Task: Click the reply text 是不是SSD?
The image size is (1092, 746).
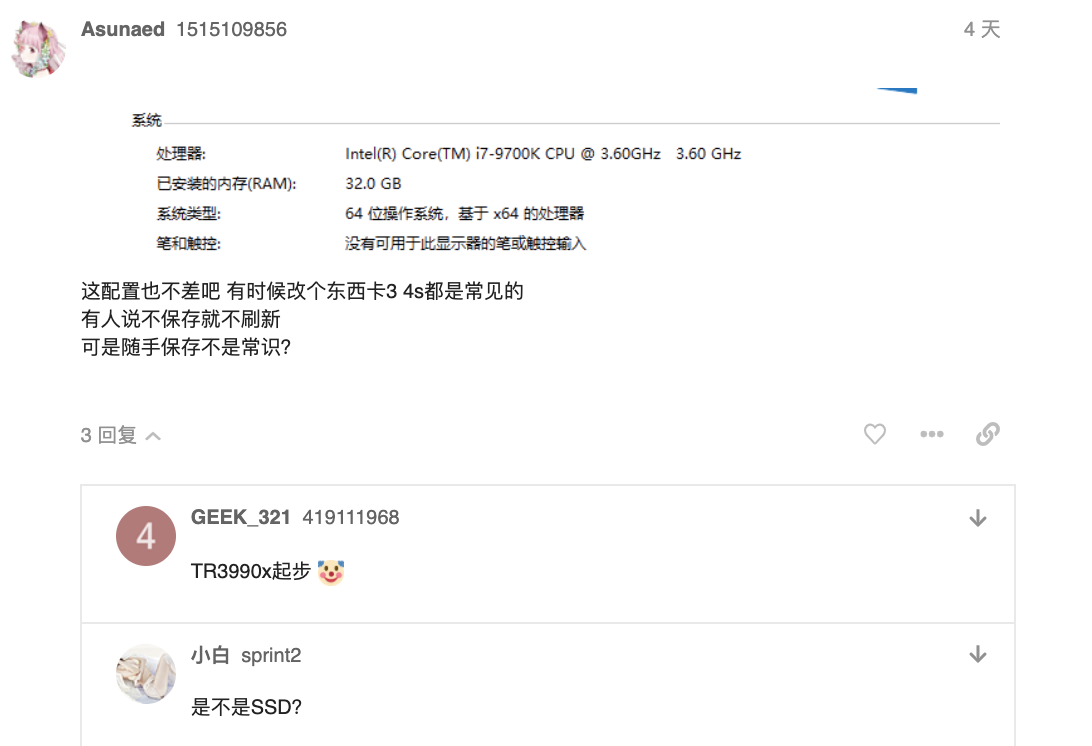Action: point(247,708)
